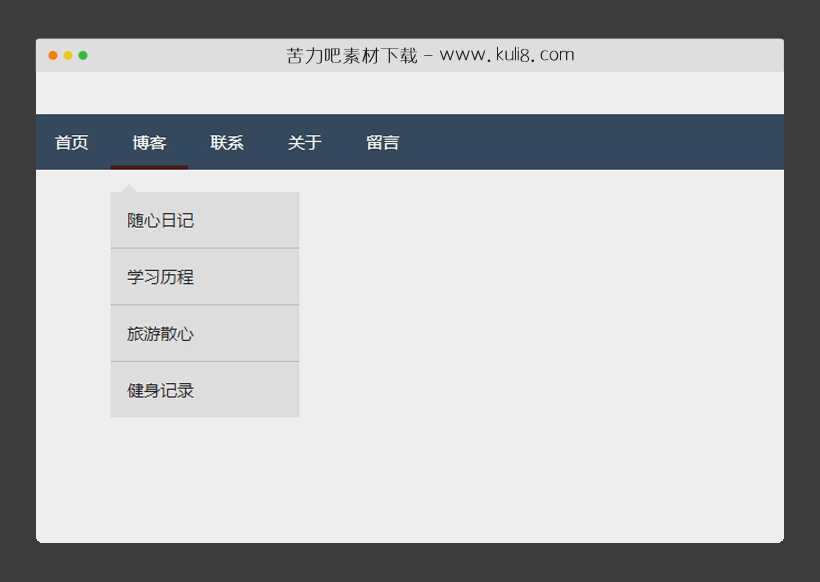Select 首页 in the navigation bar
Screen dimensions: 820x582
(71, 142)
